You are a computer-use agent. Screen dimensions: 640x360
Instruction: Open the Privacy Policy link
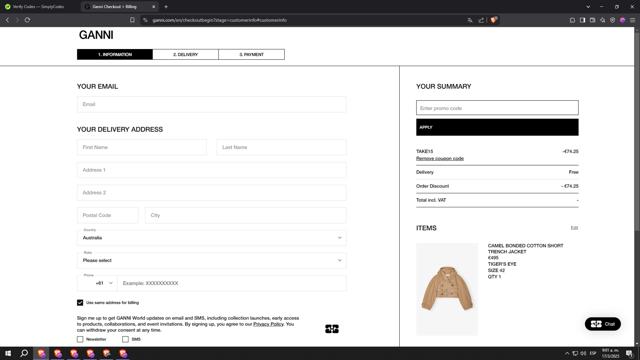tap(268, 324)
